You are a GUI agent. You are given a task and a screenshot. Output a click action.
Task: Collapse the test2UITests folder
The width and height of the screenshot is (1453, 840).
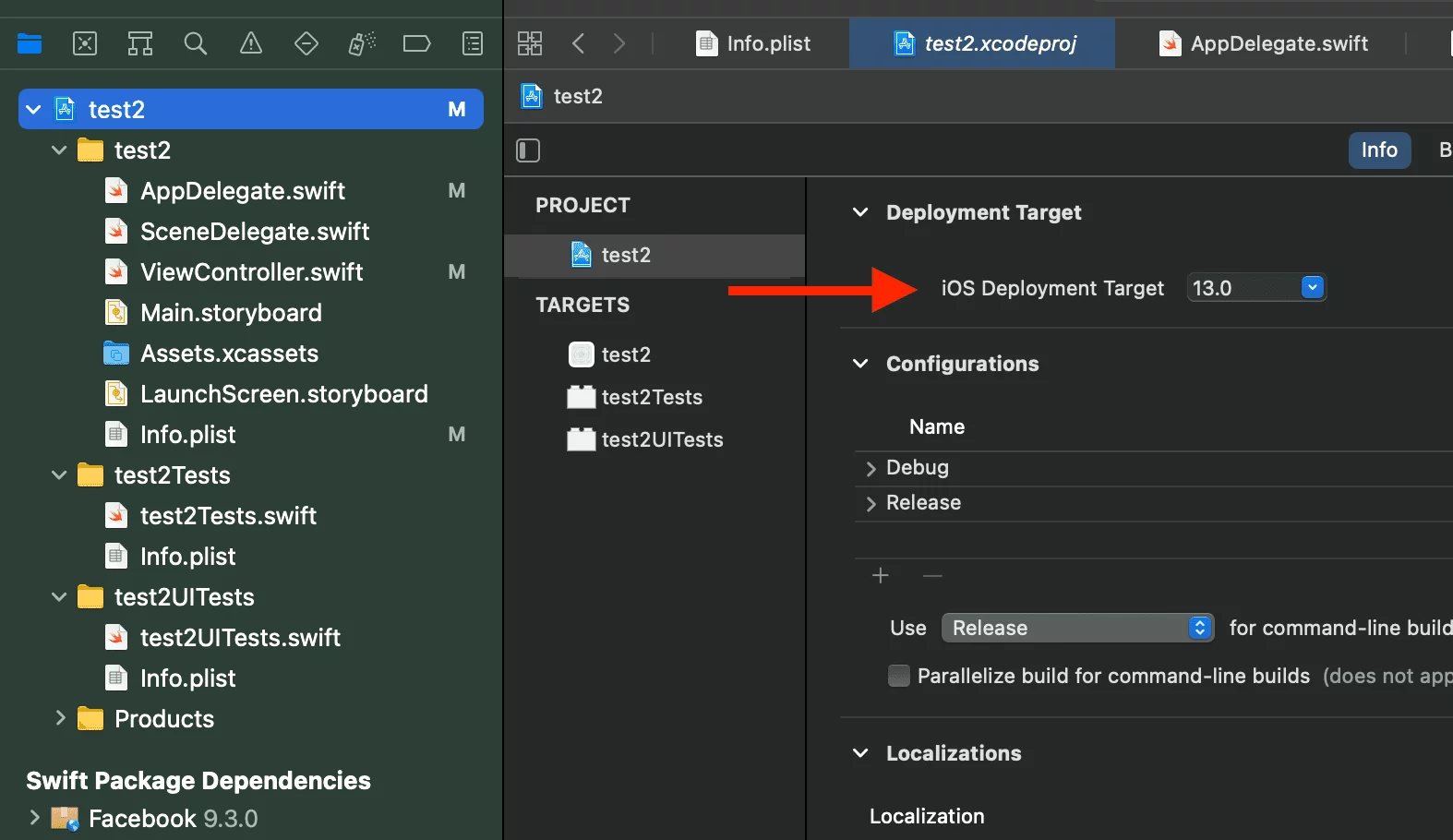point(59,596)
